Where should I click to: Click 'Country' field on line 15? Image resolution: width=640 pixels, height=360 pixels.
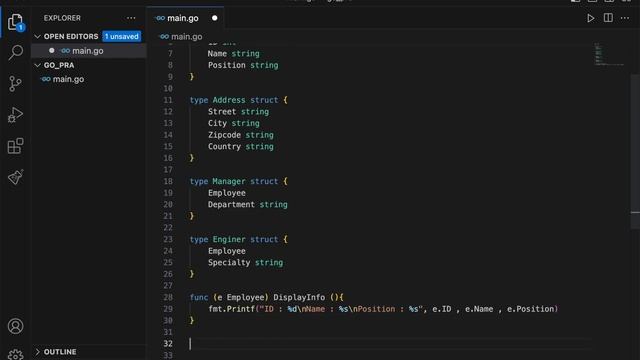point(224,147)
